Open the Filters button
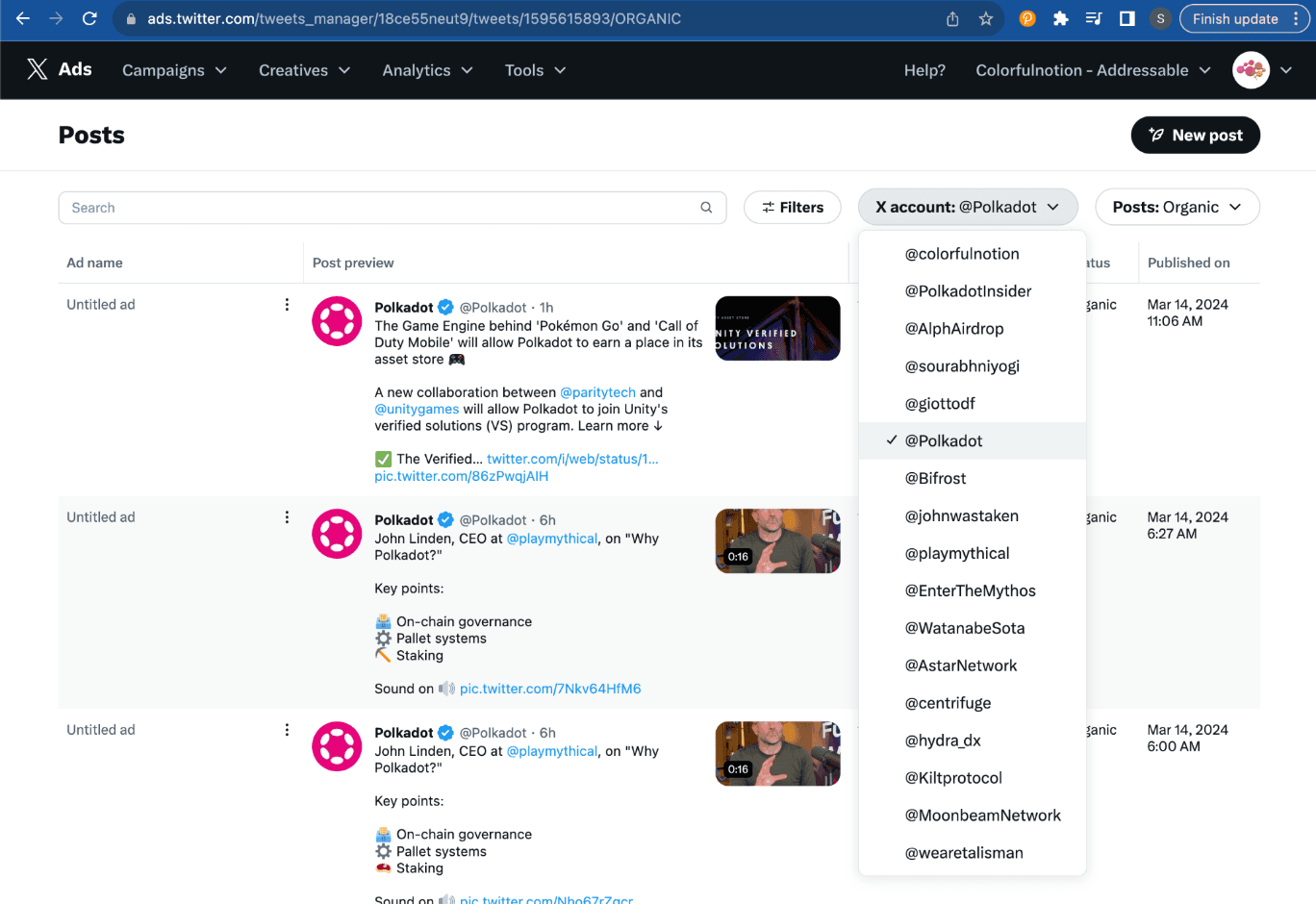The image size is (1316, 904). (793, 208)
